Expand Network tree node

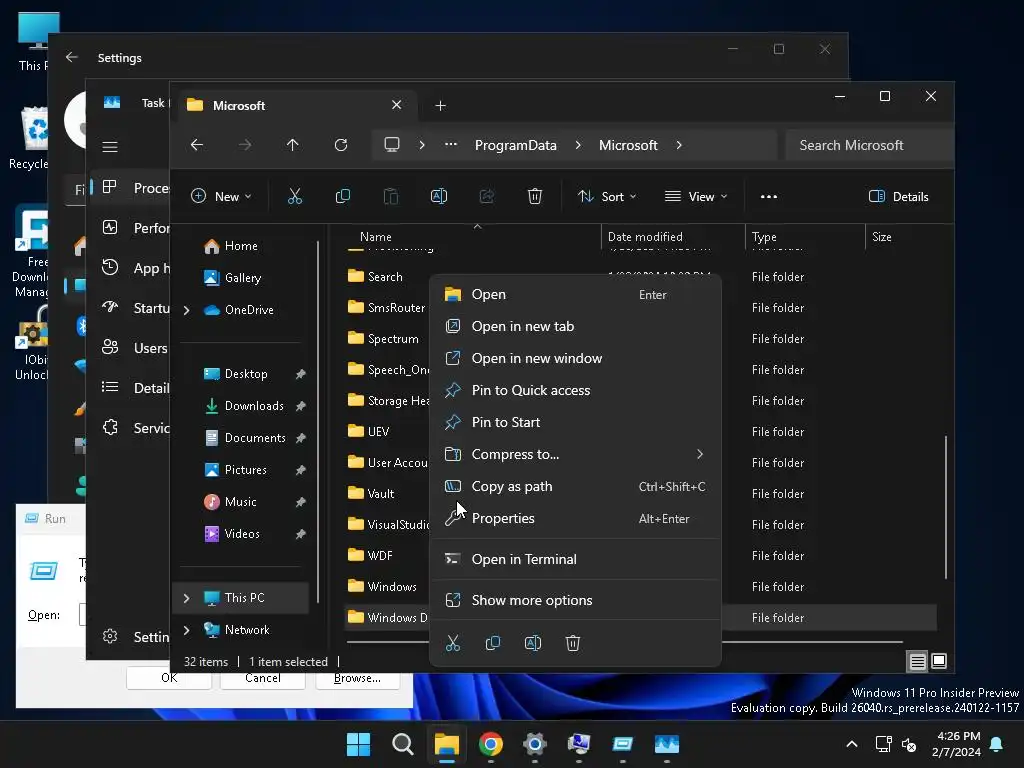click(187, 630)
